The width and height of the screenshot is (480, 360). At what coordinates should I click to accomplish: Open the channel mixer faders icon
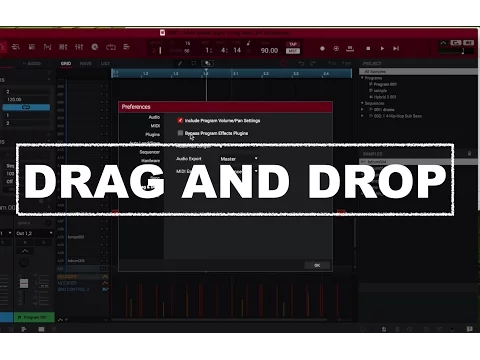[x=63, y=47]
